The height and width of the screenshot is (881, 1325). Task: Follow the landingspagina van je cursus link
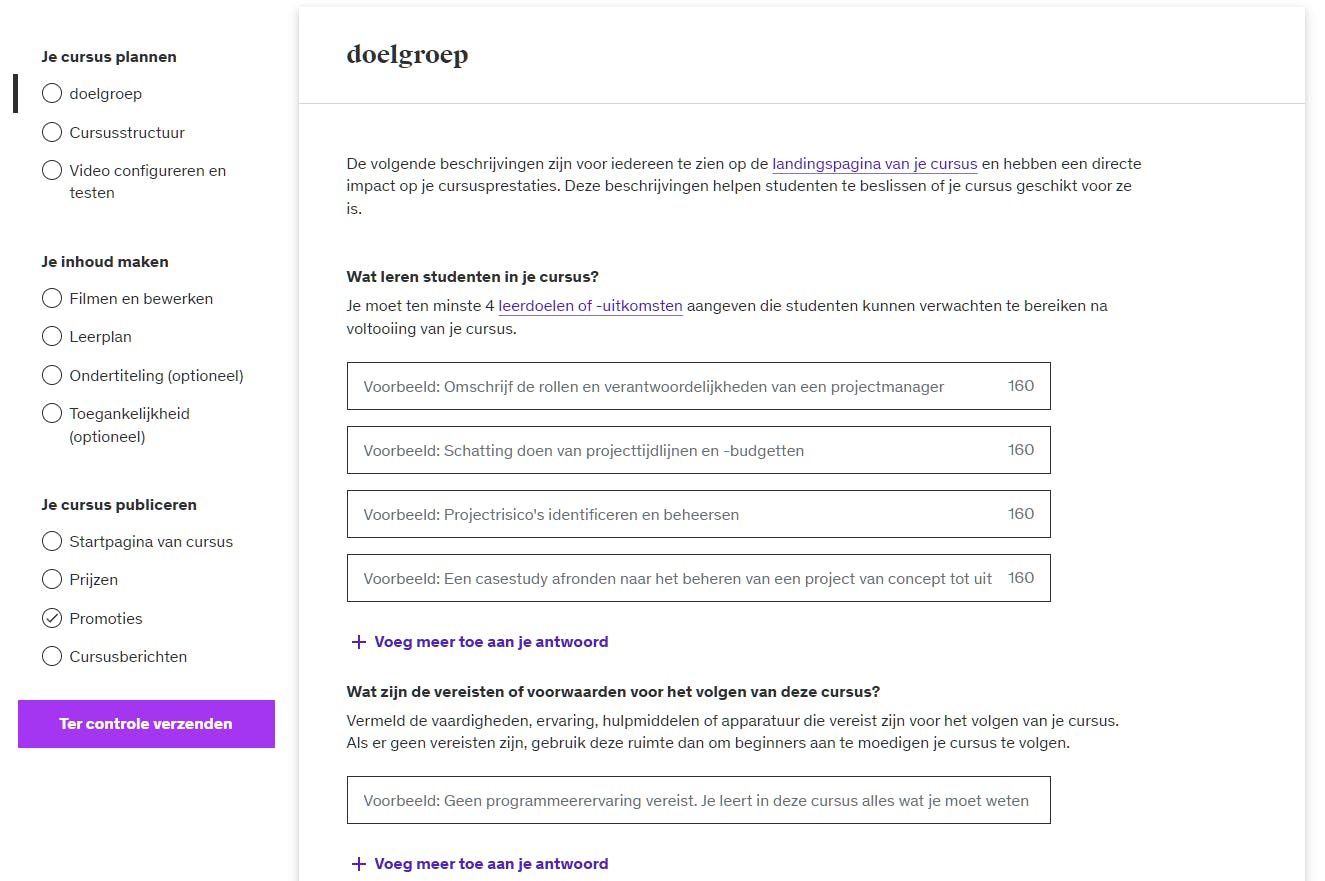point(874,164)
